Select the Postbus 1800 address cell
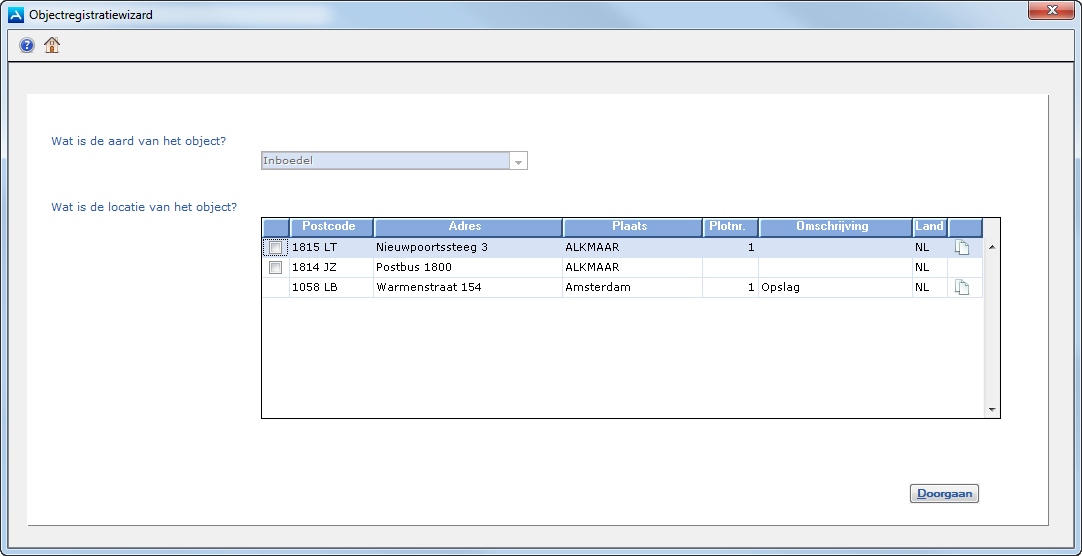This screenshot has width=1082, height=556. 467,268
